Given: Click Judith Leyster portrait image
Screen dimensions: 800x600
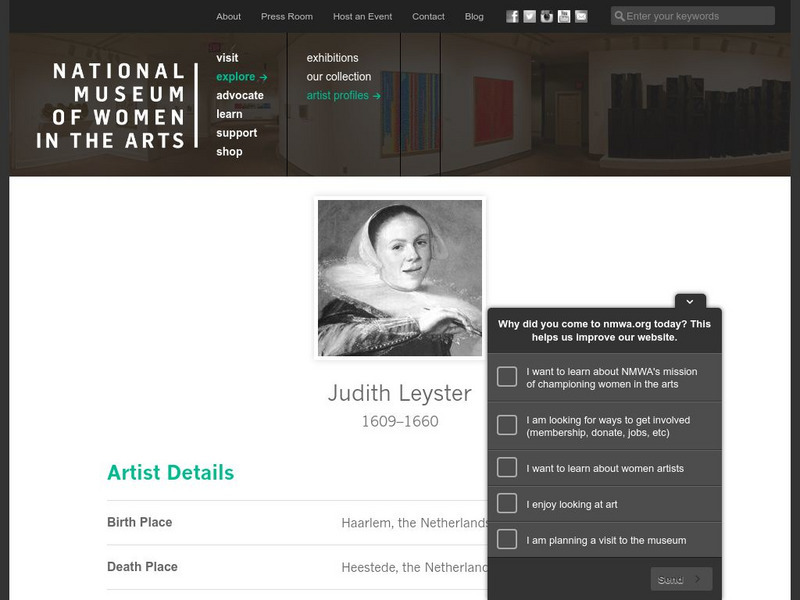Looking at the screenshot, I should click(399, 278).
